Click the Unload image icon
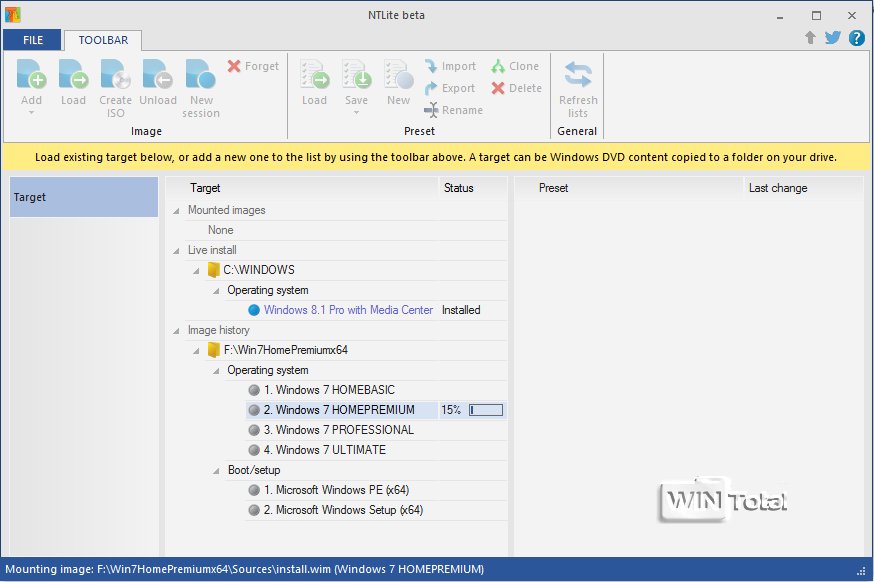 158,74
